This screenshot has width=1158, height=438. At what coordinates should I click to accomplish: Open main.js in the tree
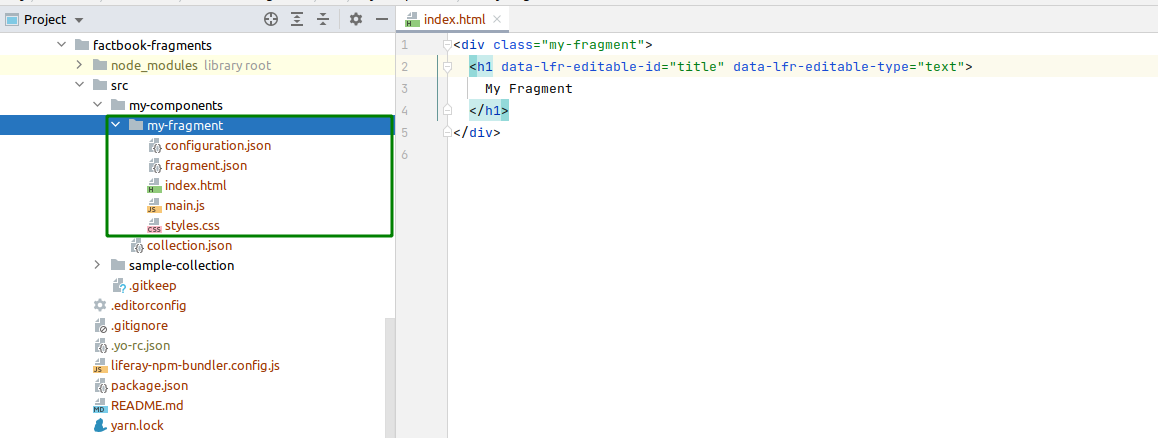(184, 205)
